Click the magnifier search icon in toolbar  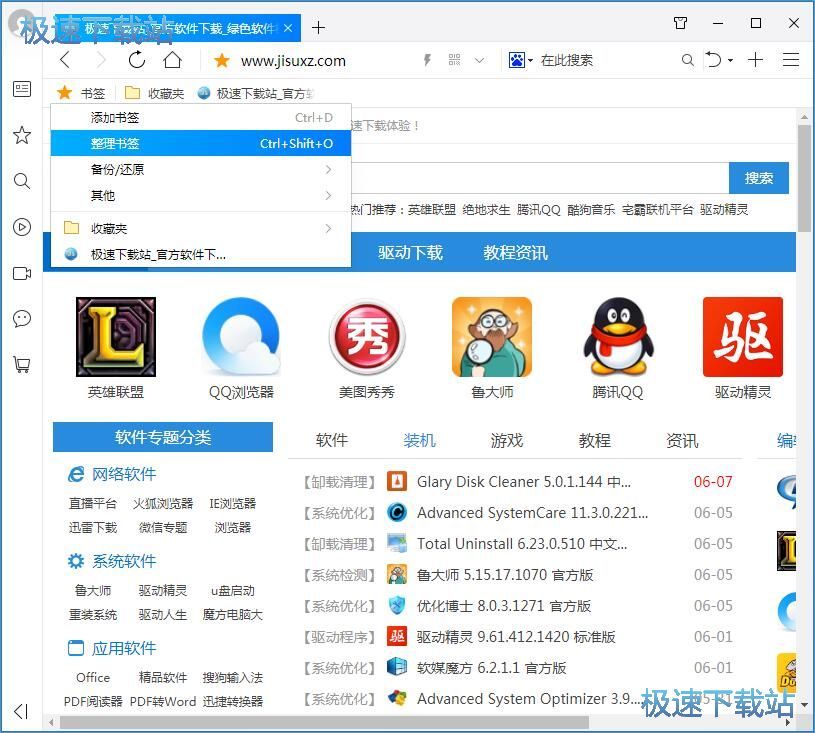(687, 60)
